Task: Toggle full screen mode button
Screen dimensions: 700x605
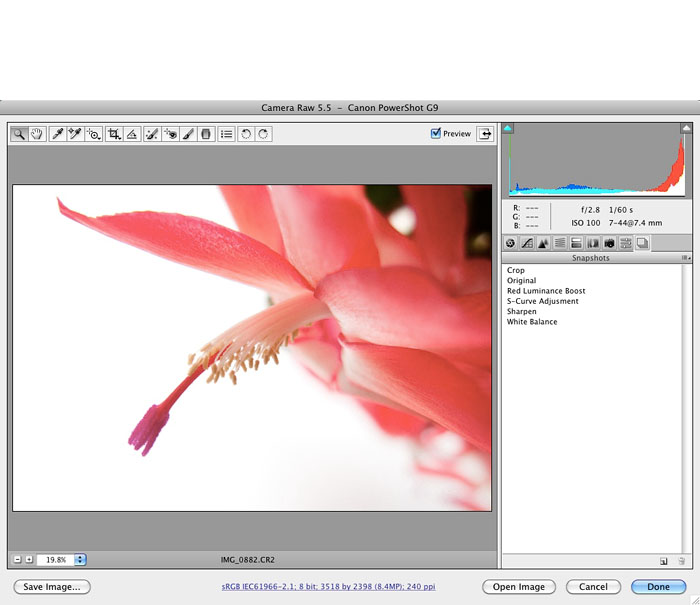Action: click(485, 134)
